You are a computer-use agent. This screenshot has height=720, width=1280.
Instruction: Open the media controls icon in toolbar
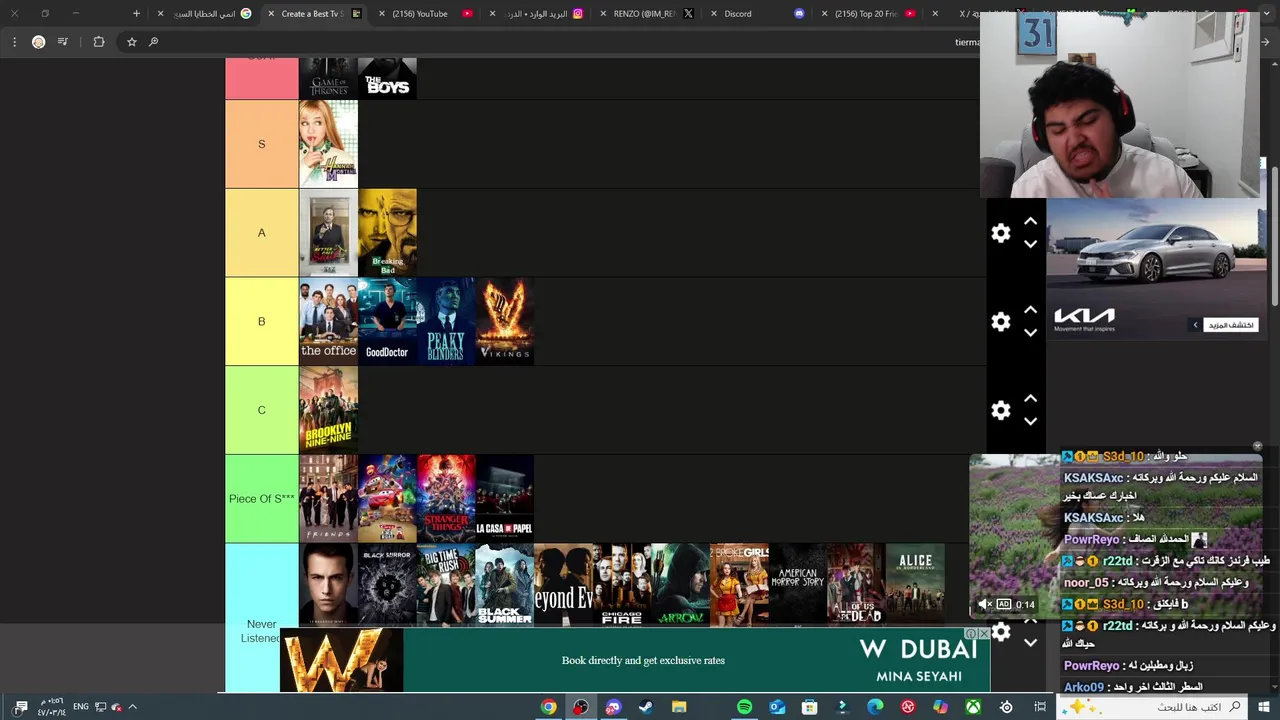(x=63, y=42)
